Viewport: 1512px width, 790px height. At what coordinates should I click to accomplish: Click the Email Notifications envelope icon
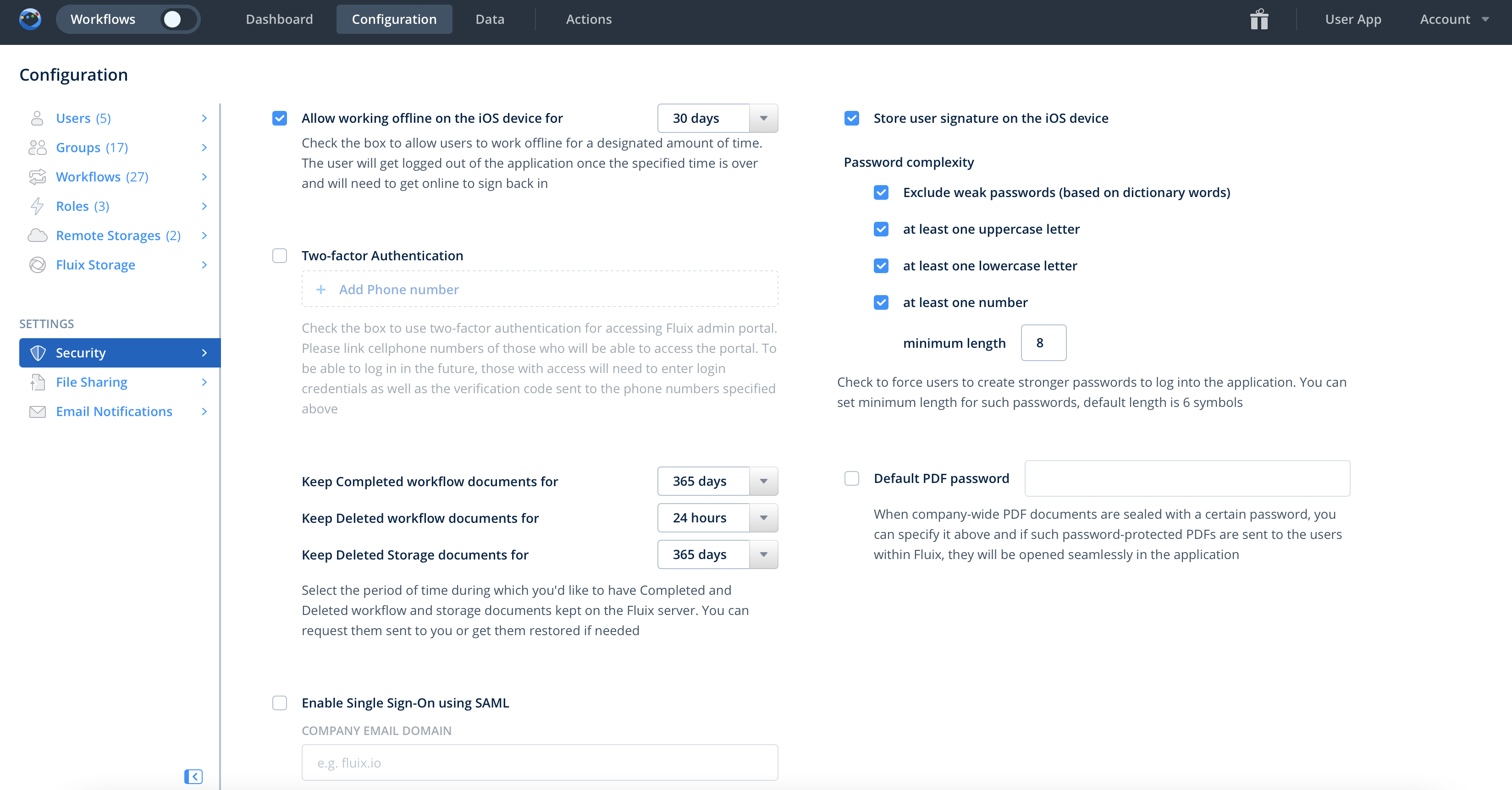(37, 411)
